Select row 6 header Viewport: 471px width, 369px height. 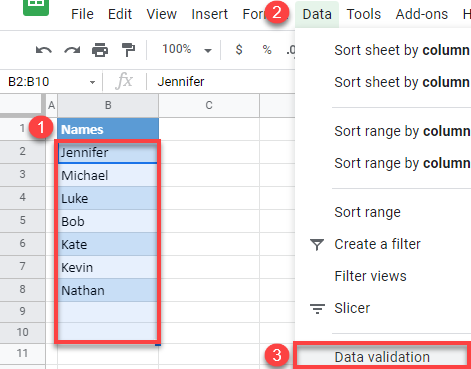click(x=22, y=243)
